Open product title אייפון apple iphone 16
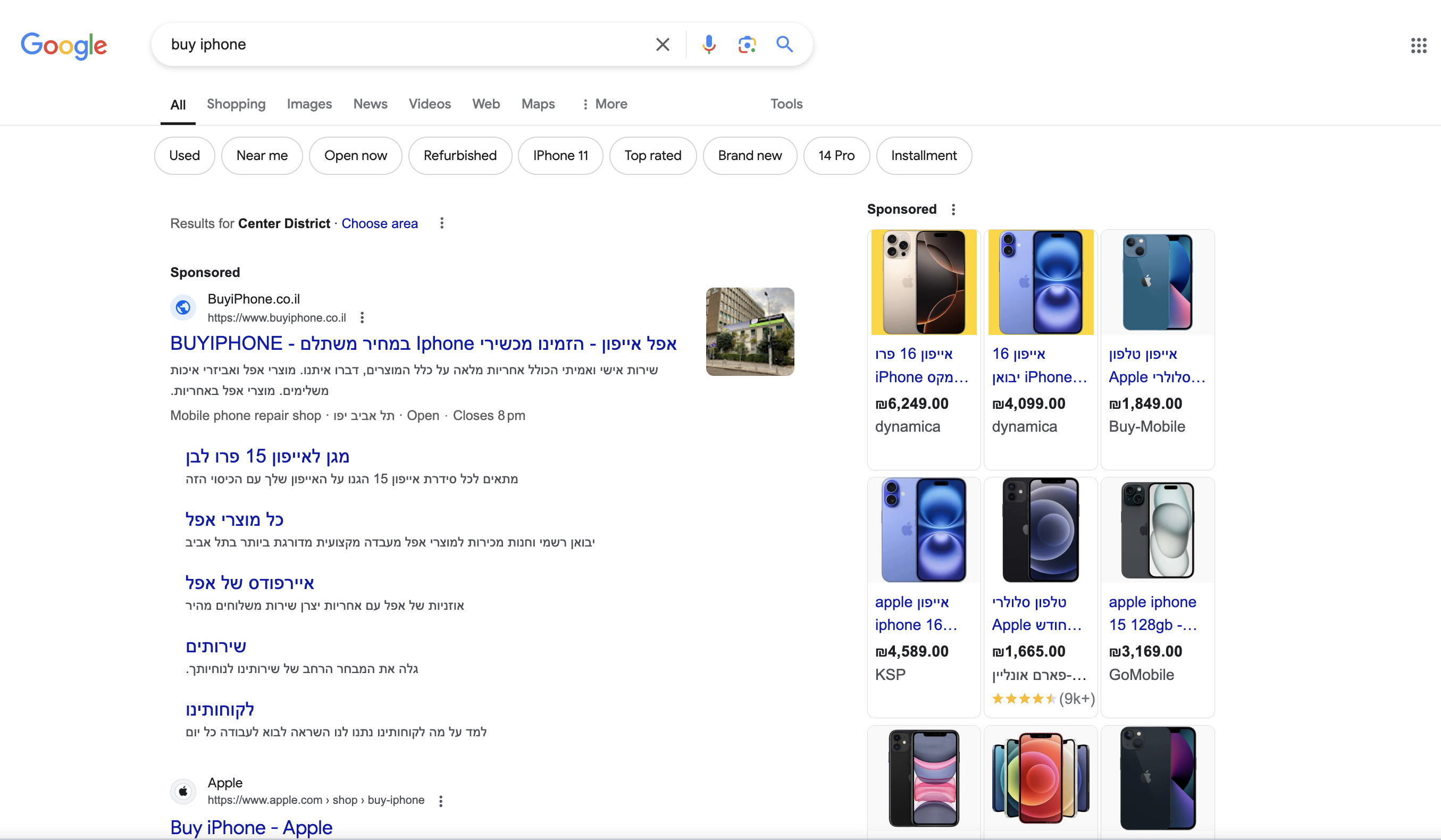Viewport: 1441px width, 840px height. 916,613
